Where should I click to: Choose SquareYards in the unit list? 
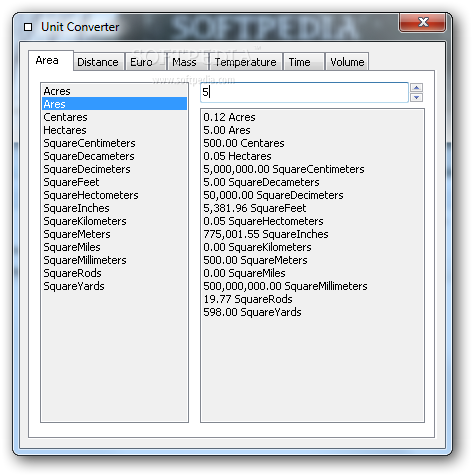tap(114, 286)
